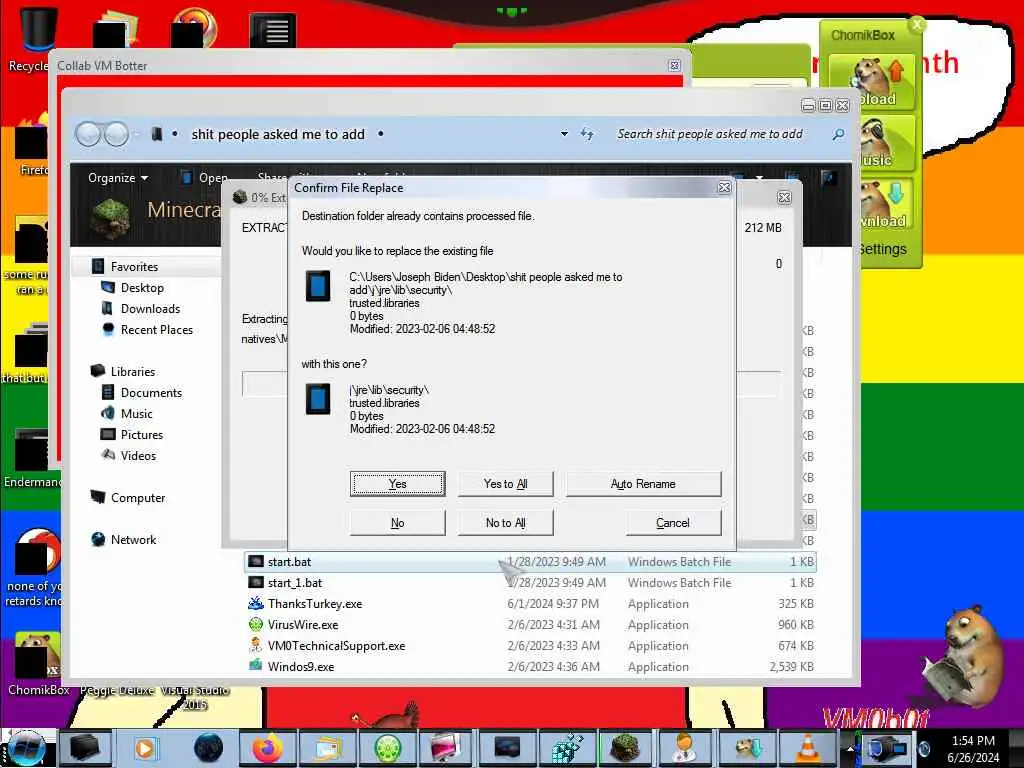
Task: Select Recent Places in sidebar
Action: (157, 330)
